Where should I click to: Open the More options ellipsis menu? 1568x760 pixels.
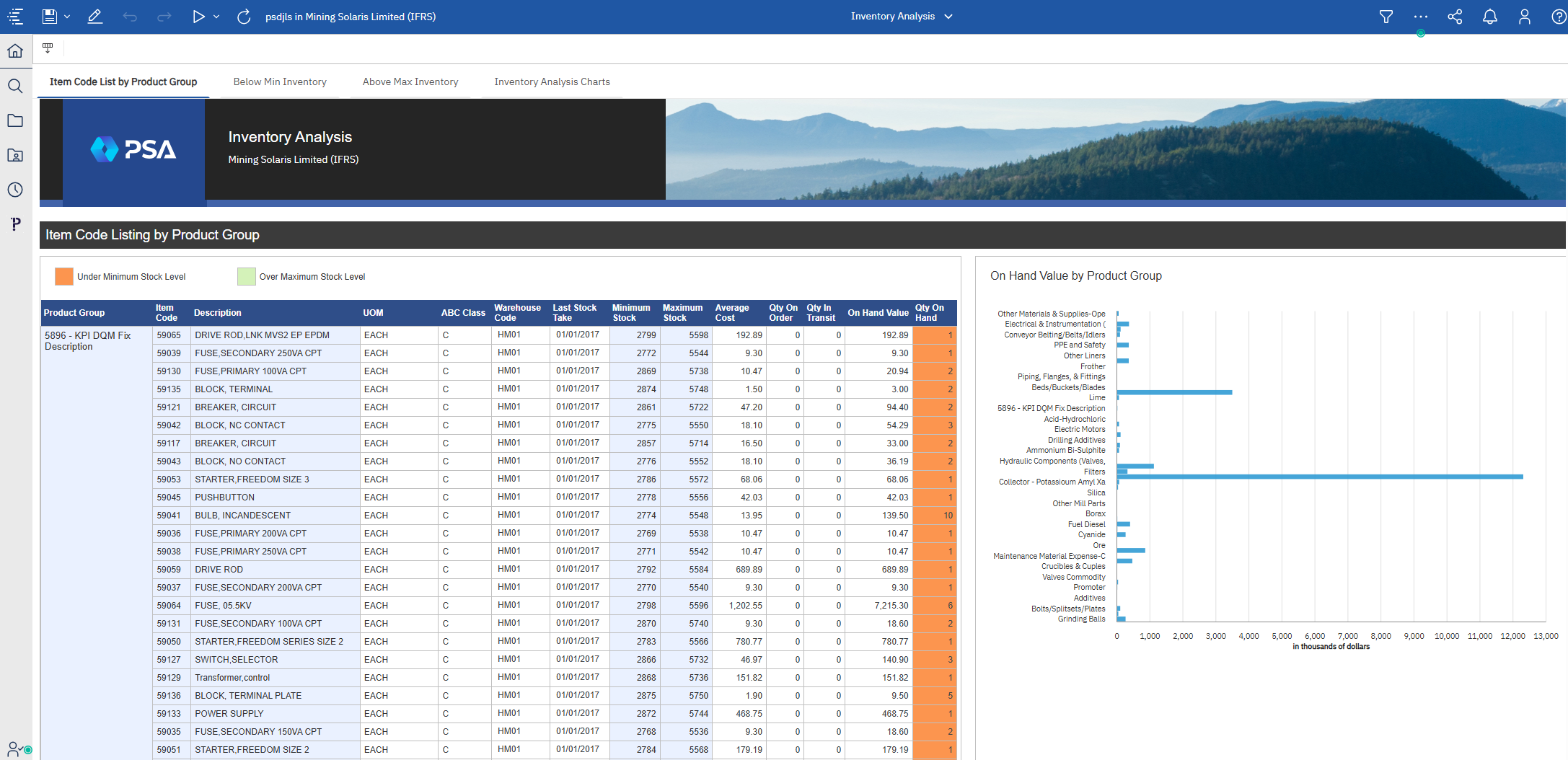[1420, 17]
